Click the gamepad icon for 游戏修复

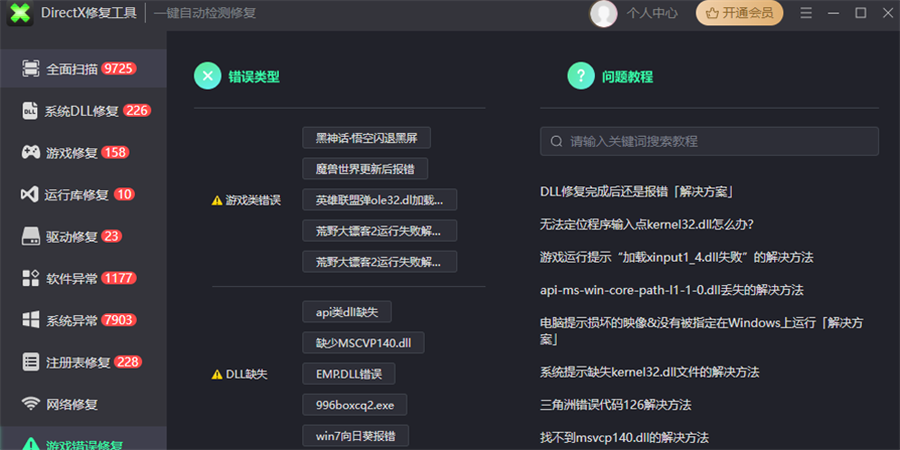click(x=30, y=153)
